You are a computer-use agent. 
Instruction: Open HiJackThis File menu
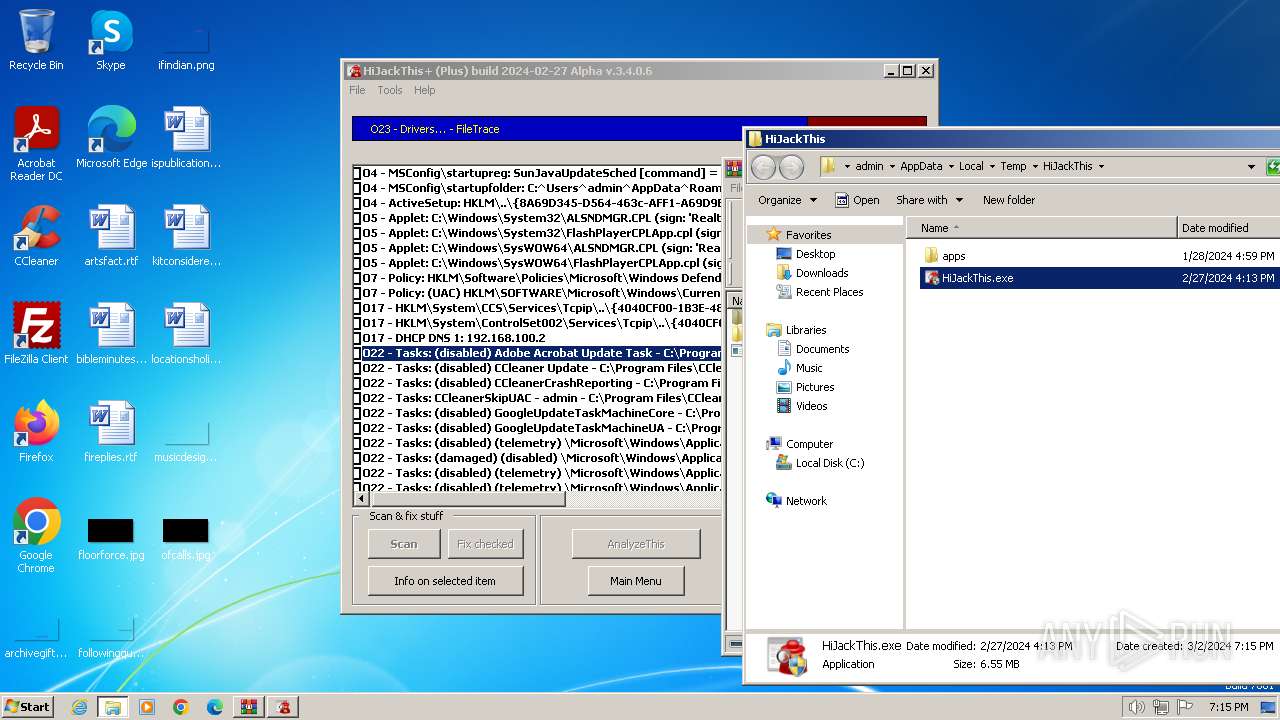[357, 90]
